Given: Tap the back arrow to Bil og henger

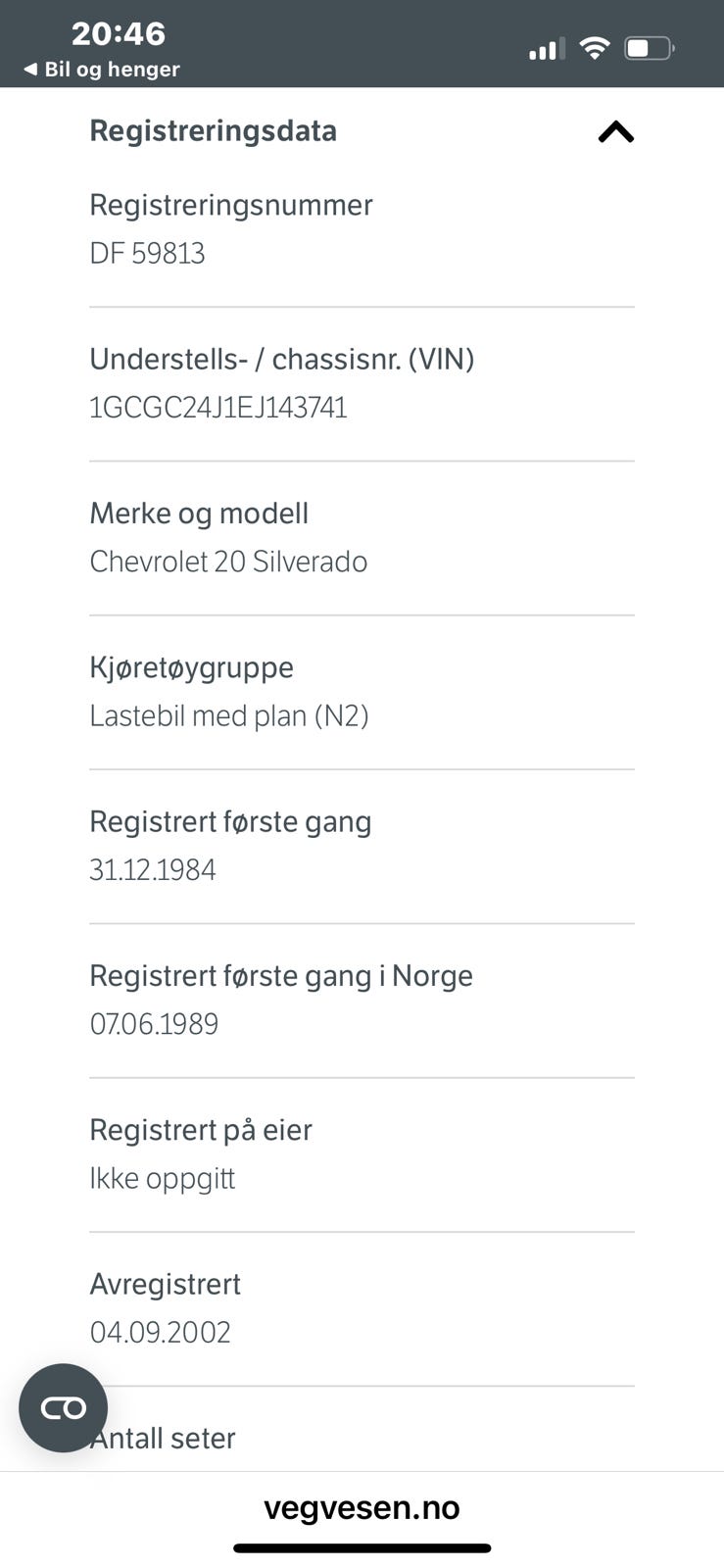Looking at the screenshot, I should (x=30, y=70).
